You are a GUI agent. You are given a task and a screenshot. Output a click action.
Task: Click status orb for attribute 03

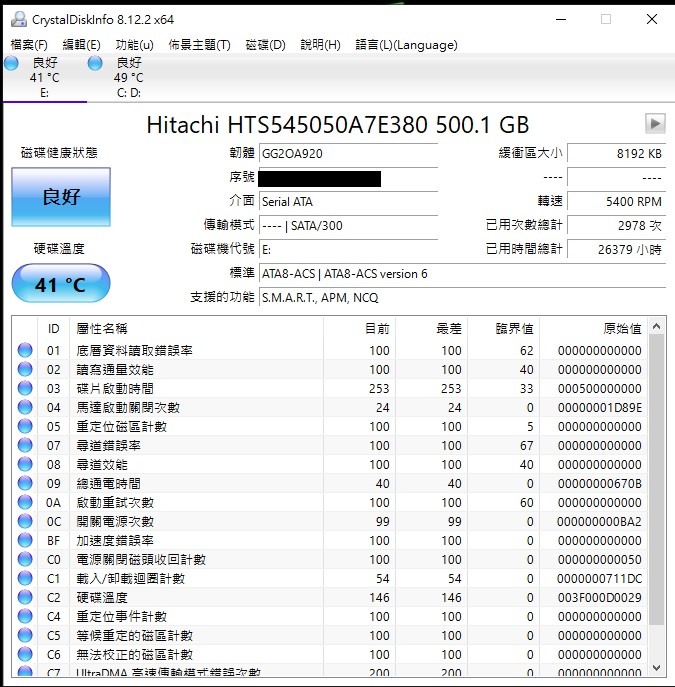tap(25, 388)
